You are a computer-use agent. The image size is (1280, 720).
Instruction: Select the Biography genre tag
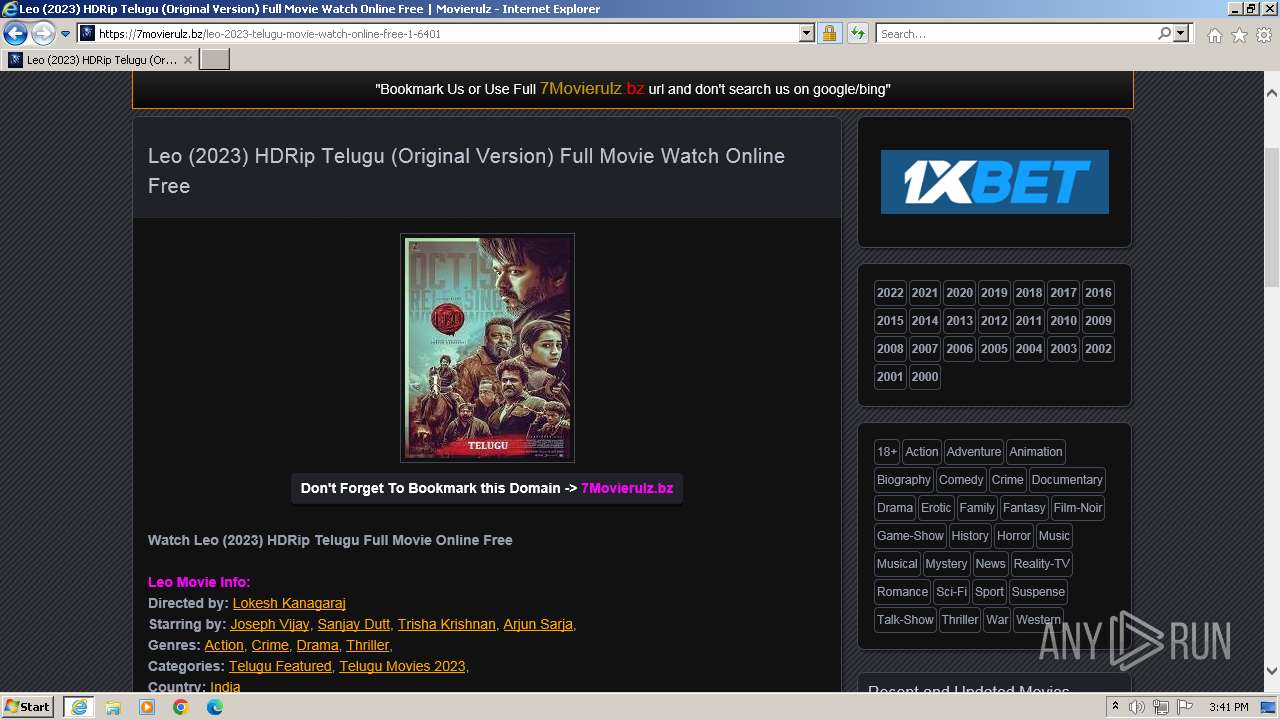click(x=904, y=480)
